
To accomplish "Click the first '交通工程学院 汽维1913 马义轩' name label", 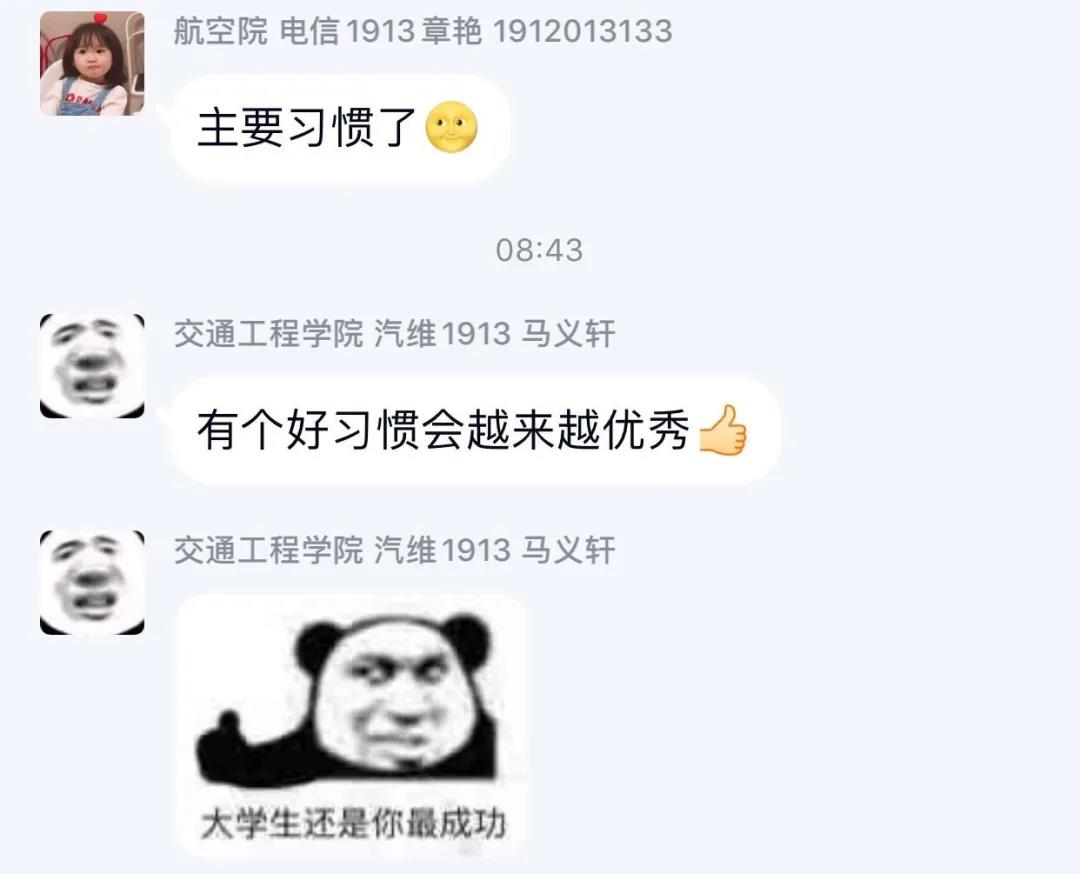I will (x=394, y=334).
